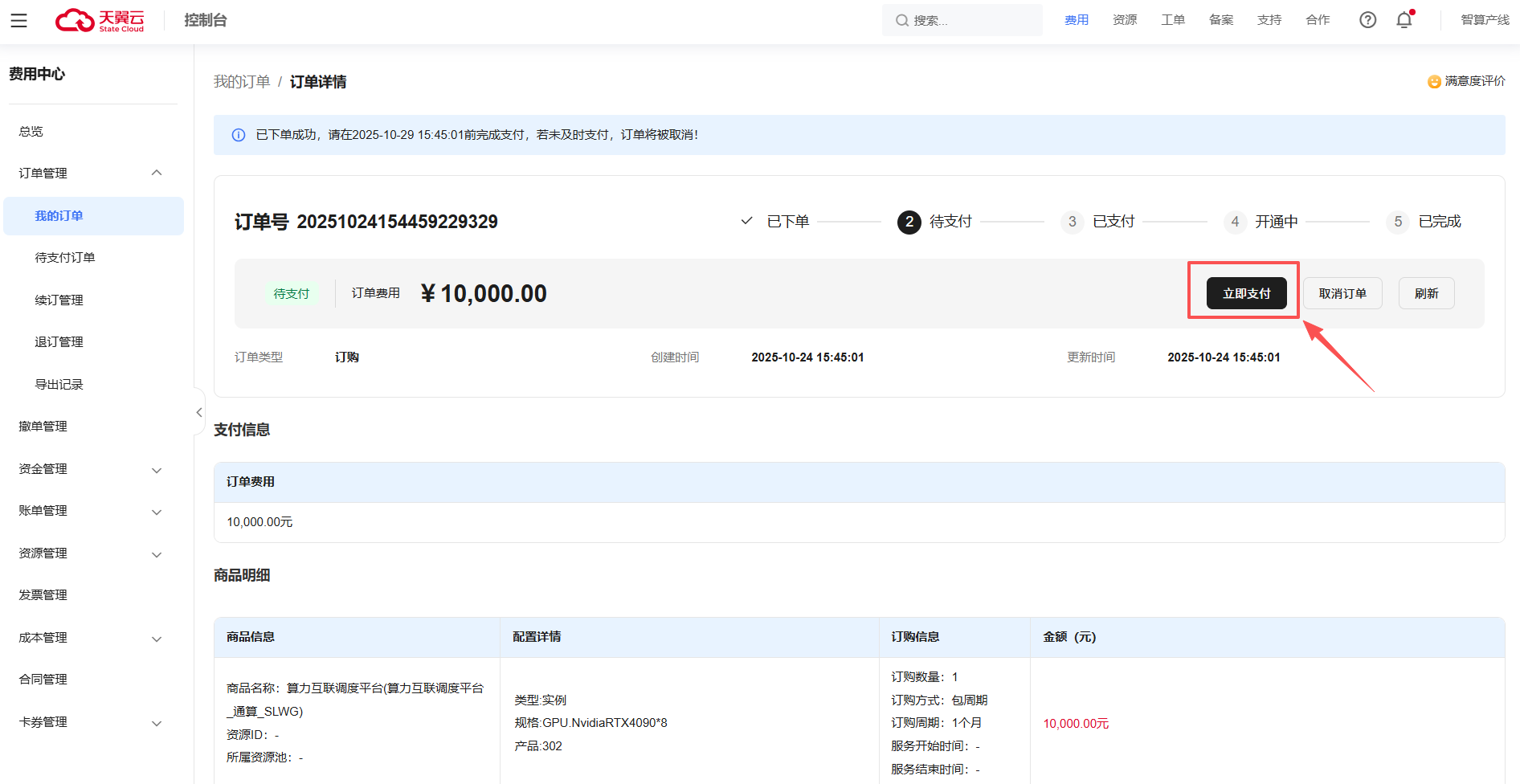Focus the top search input field
The width and height of the screenshot is (1520, 784).
tap(972, 20)
